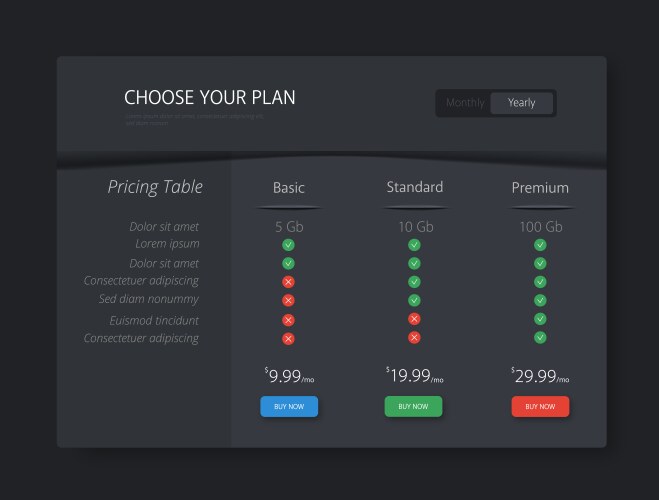
Task: Select the Standard plan column header
Action: coord(414,187)
